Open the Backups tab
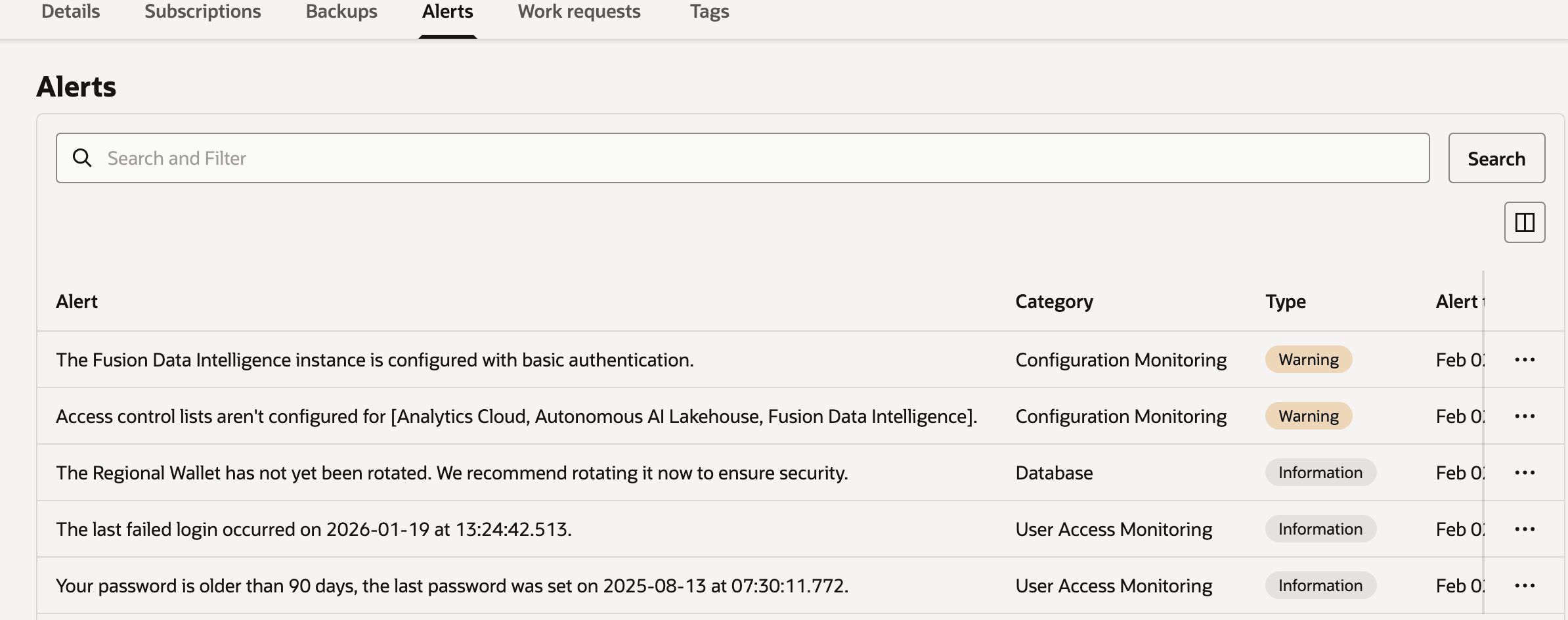Viewport: 1568px width, 620px height. tap(341, 11)
